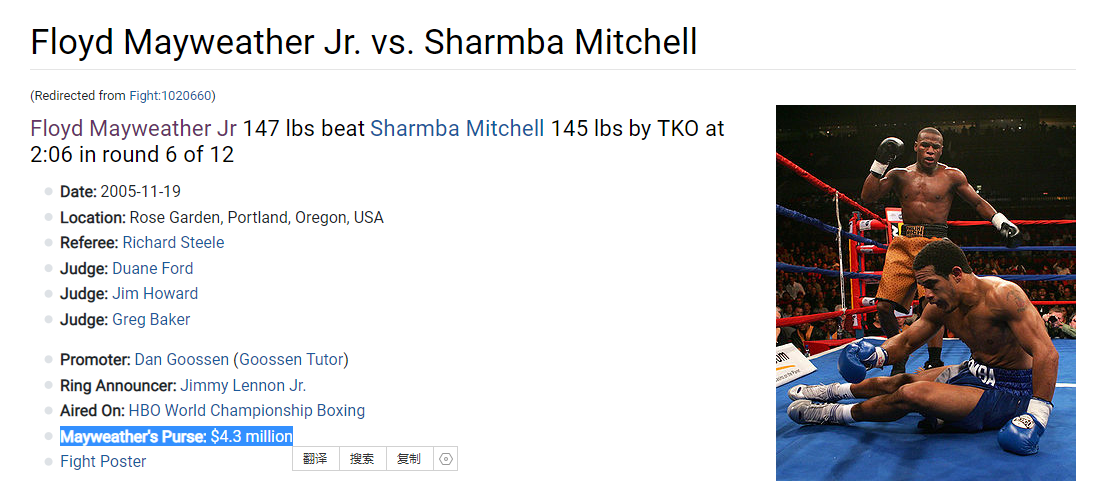The image size is (1104, 497).
Task: Click the highlighted Mayweather's Purse text
Action: tap(176, 436)
